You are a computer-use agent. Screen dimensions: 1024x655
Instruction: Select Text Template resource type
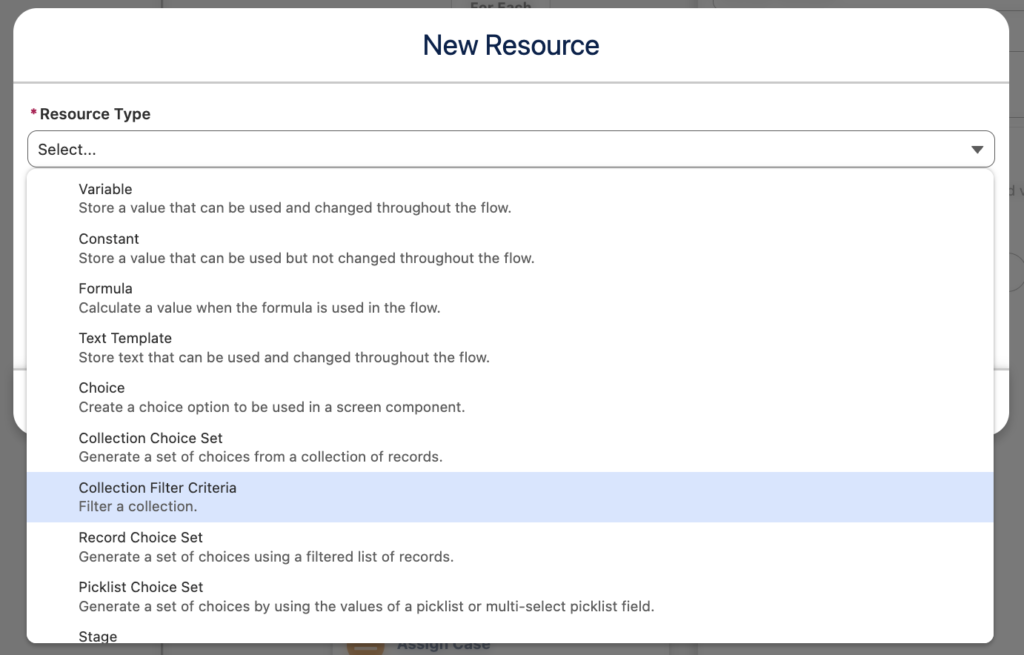510,347
